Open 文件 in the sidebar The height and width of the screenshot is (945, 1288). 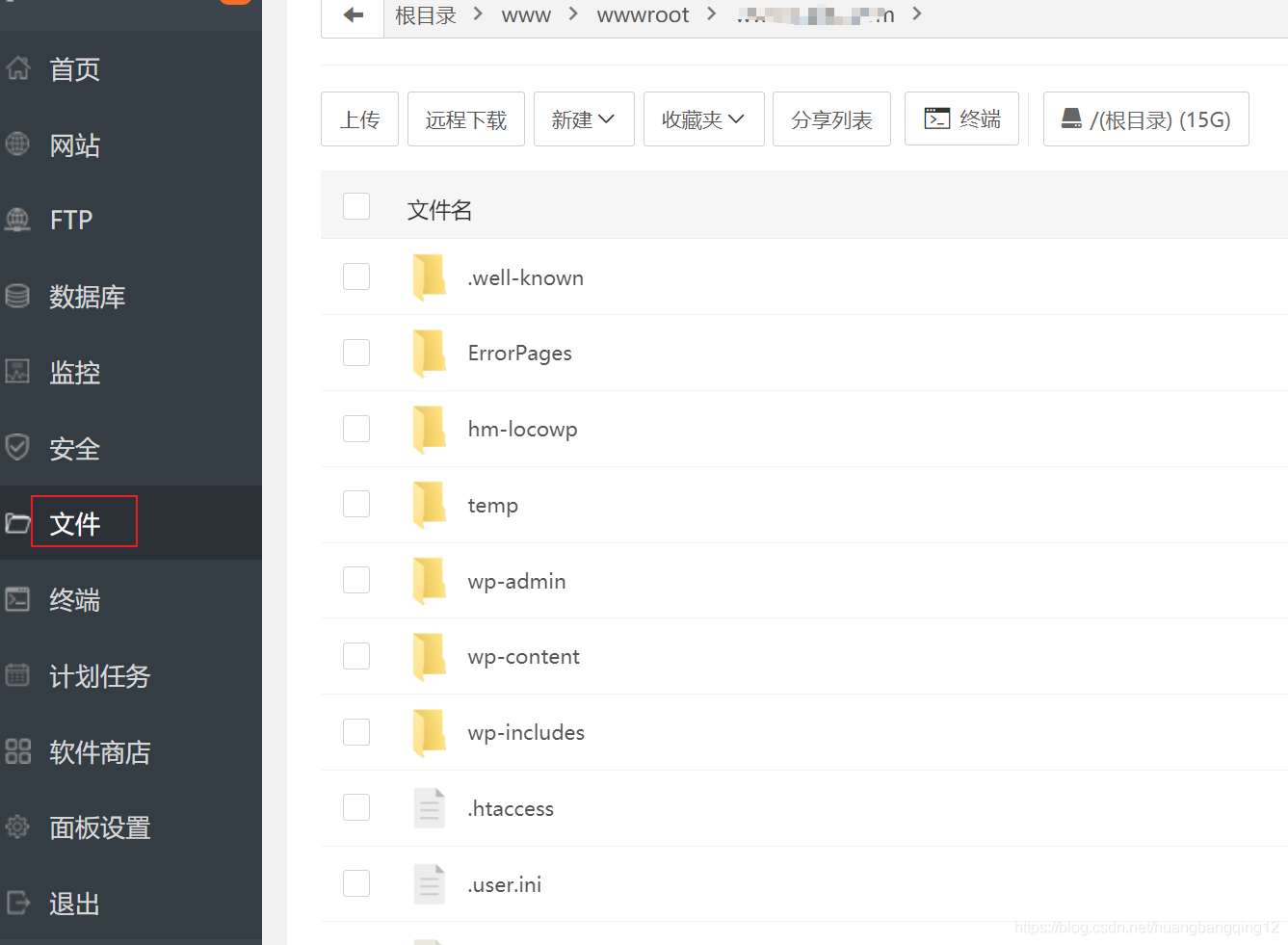75,524
